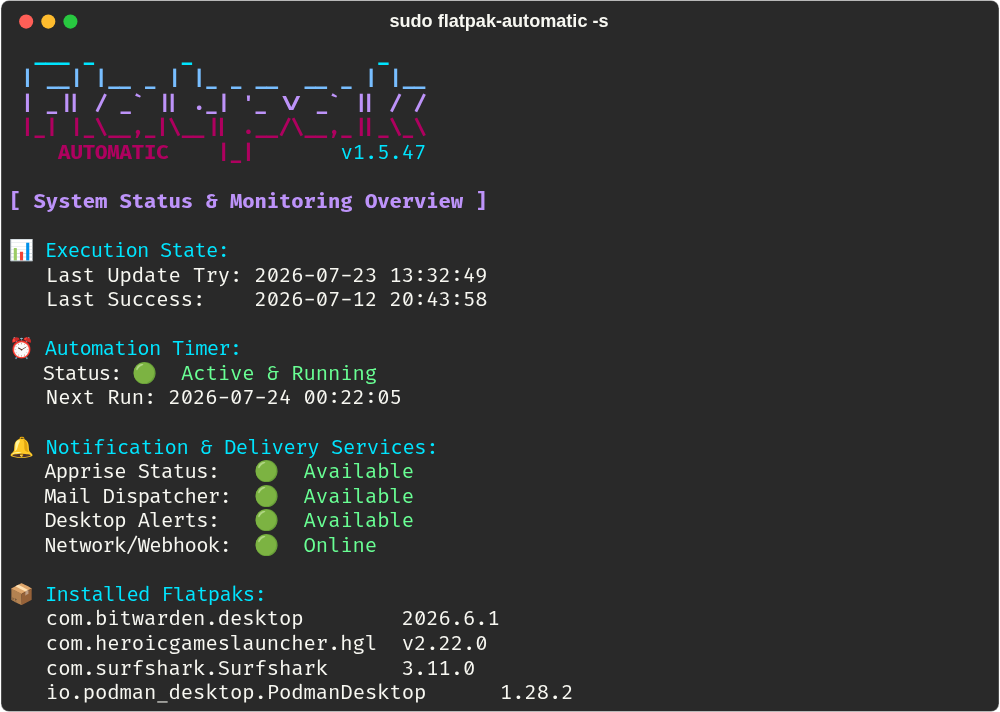Click the Last Update Try timestamp 2026-07-23 13:32:49
1000x712 pixels.
click(371, 275)
